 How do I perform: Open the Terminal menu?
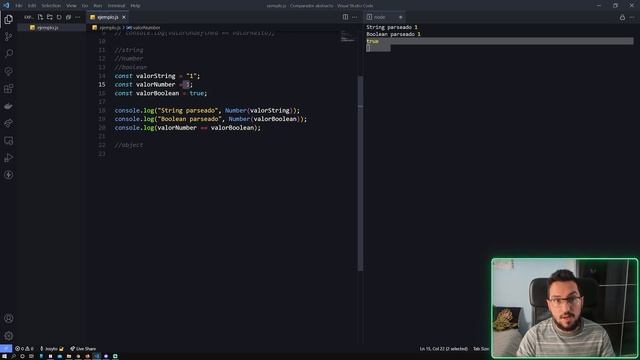(116, 6)
